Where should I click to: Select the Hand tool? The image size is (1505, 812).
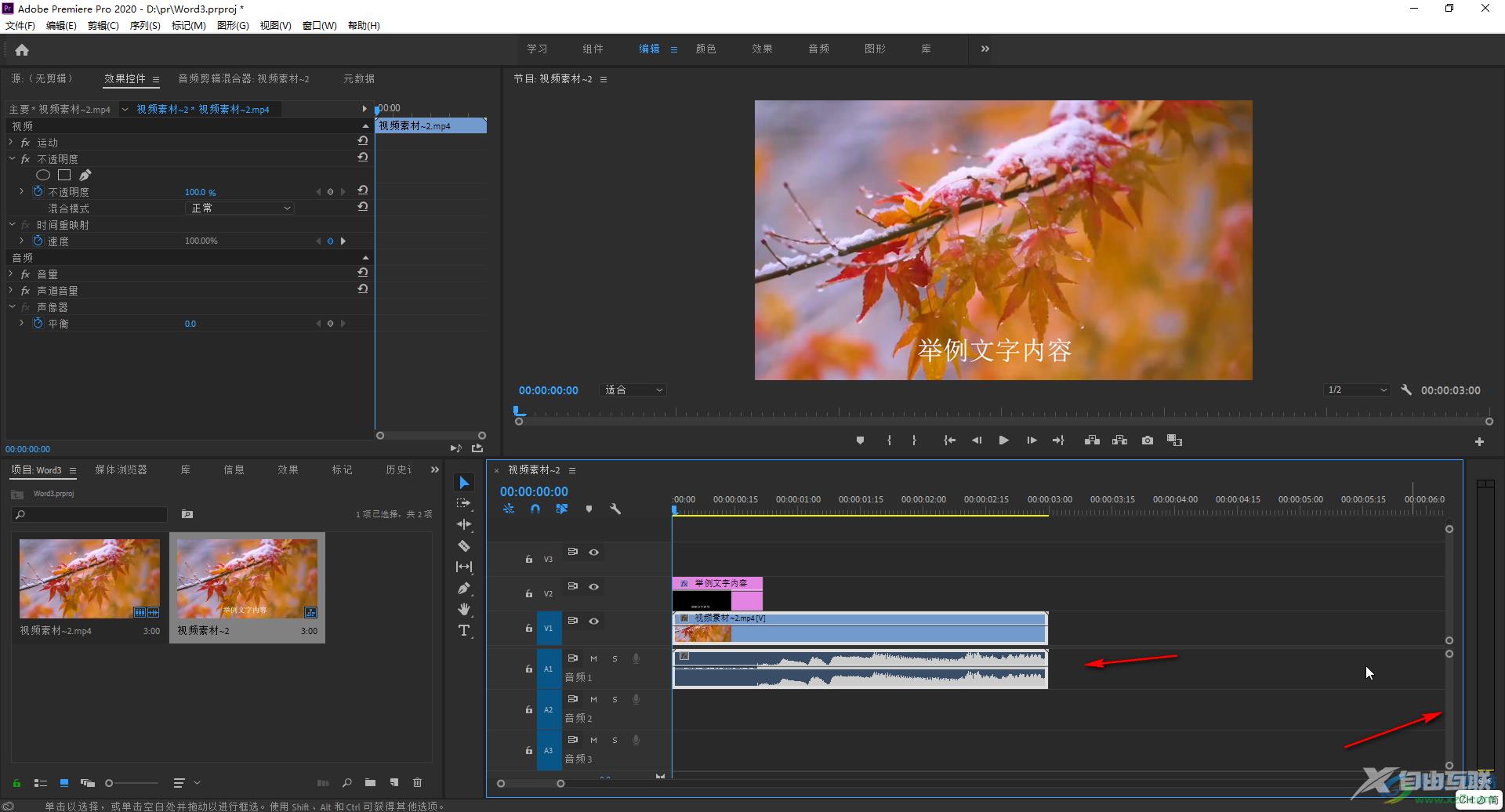pos(464,609)
